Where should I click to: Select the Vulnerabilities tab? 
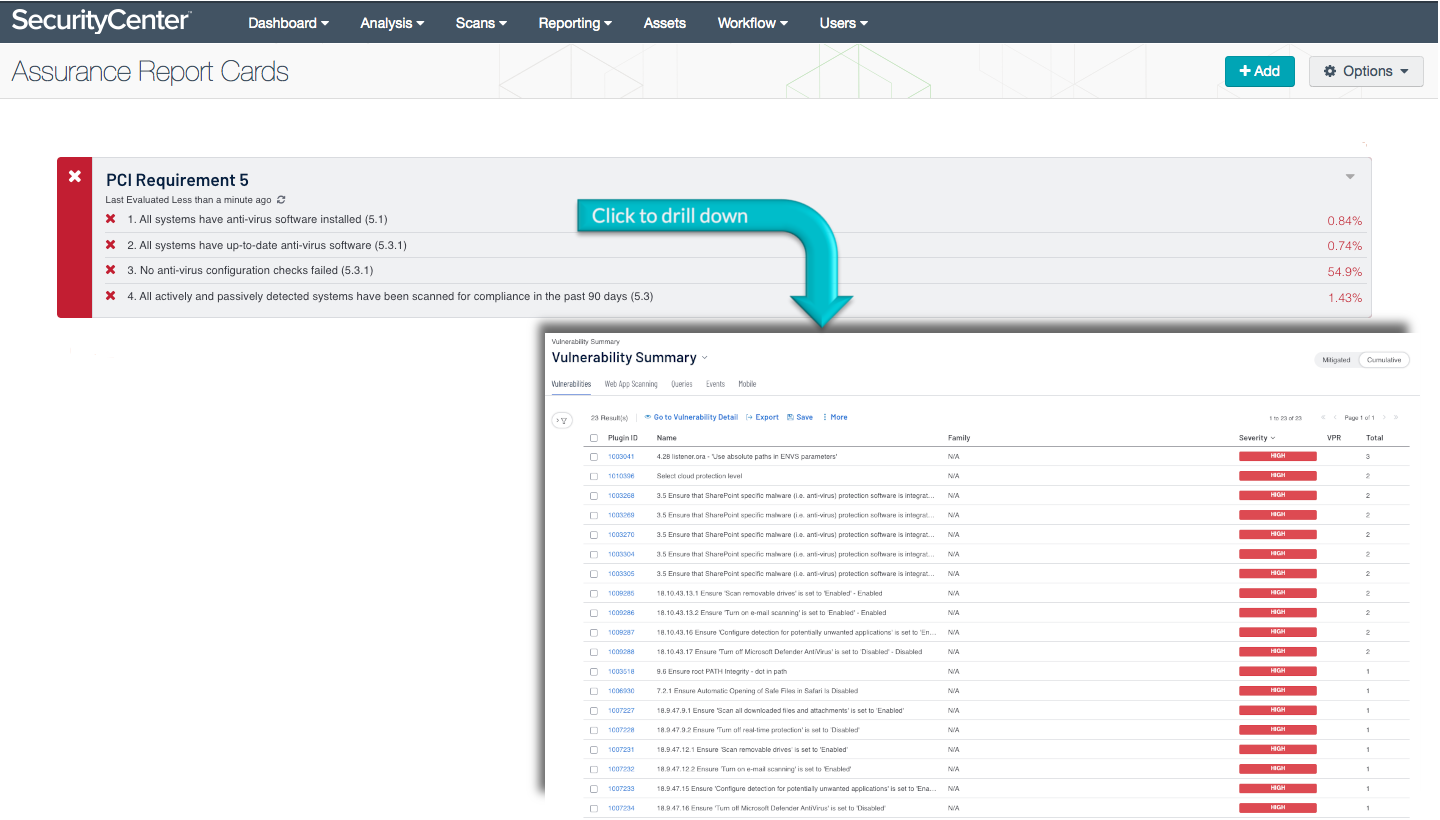click(x=571, y=384)
